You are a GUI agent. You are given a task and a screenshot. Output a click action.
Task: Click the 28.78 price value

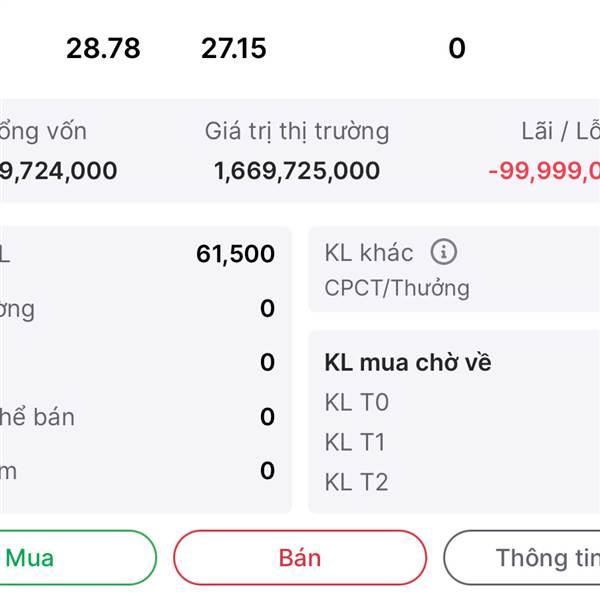[103, 48]
